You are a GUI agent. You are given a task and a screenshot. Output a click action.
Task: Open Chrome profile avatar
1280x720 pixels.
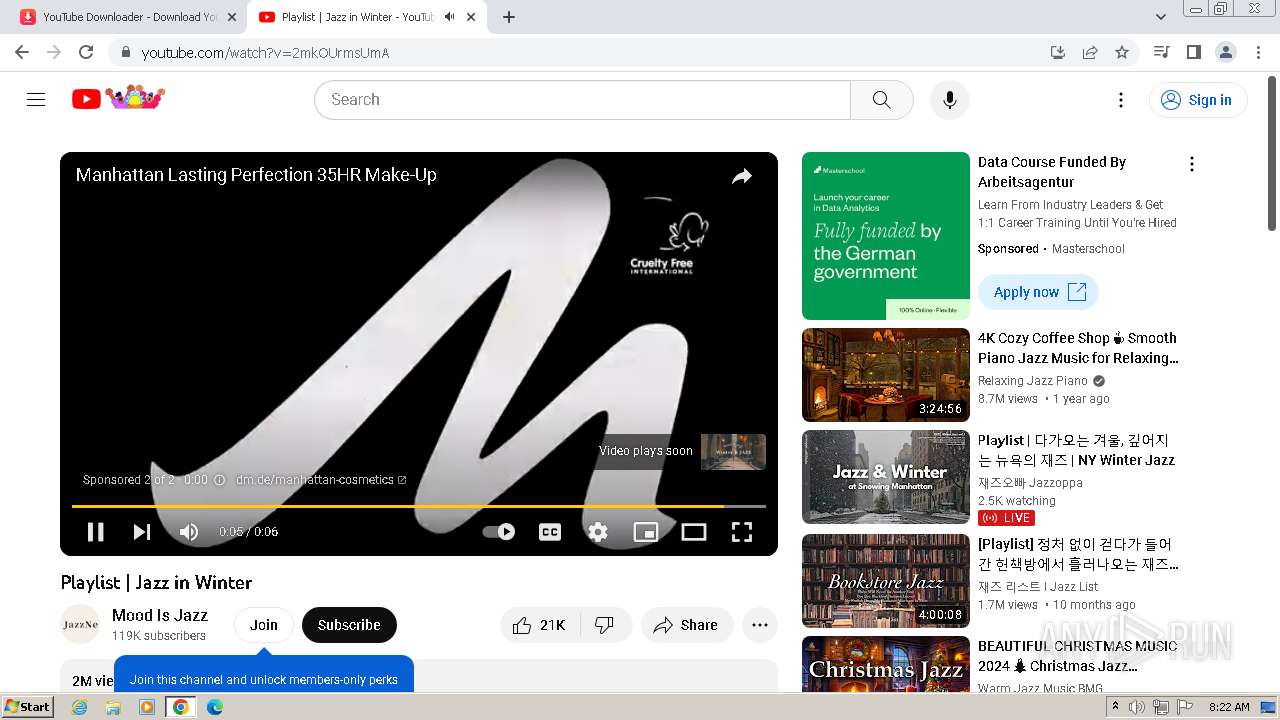coord(1225,52)
